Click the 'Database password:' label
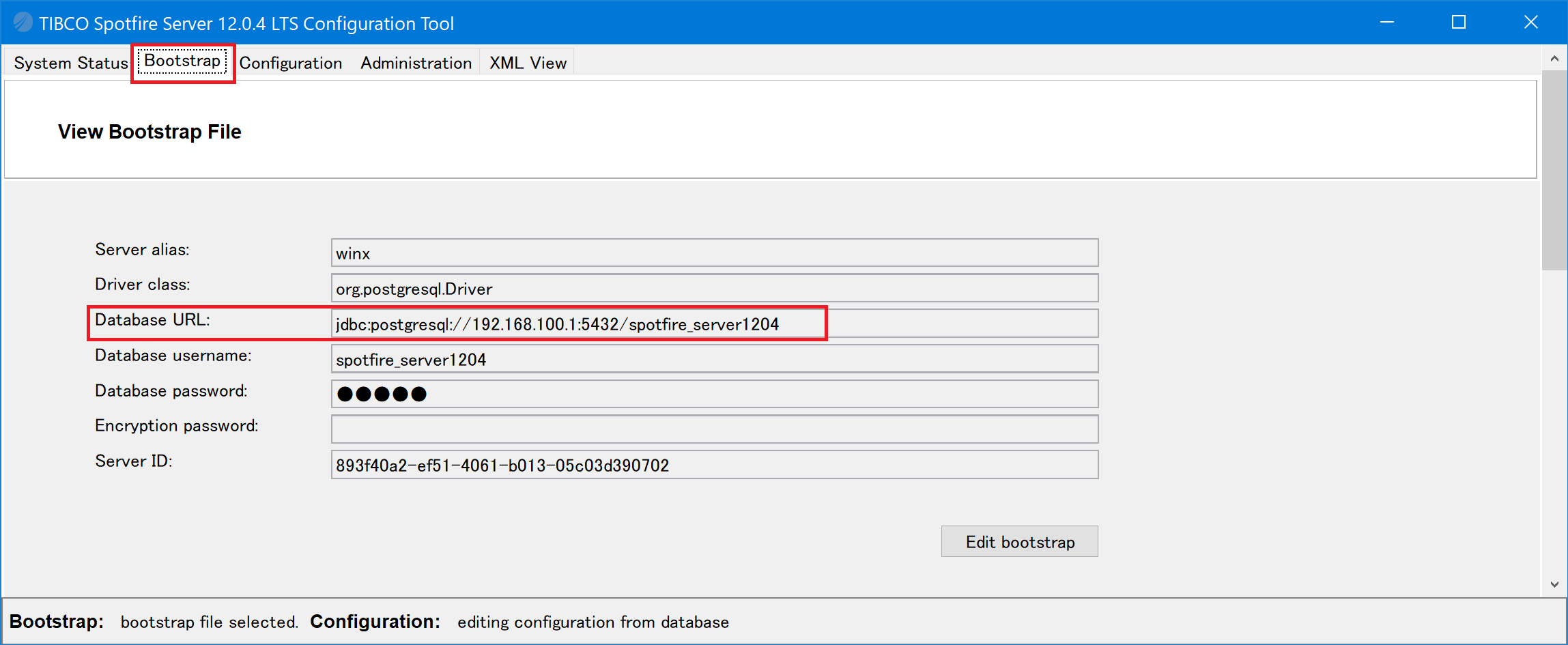 (171, 391)
